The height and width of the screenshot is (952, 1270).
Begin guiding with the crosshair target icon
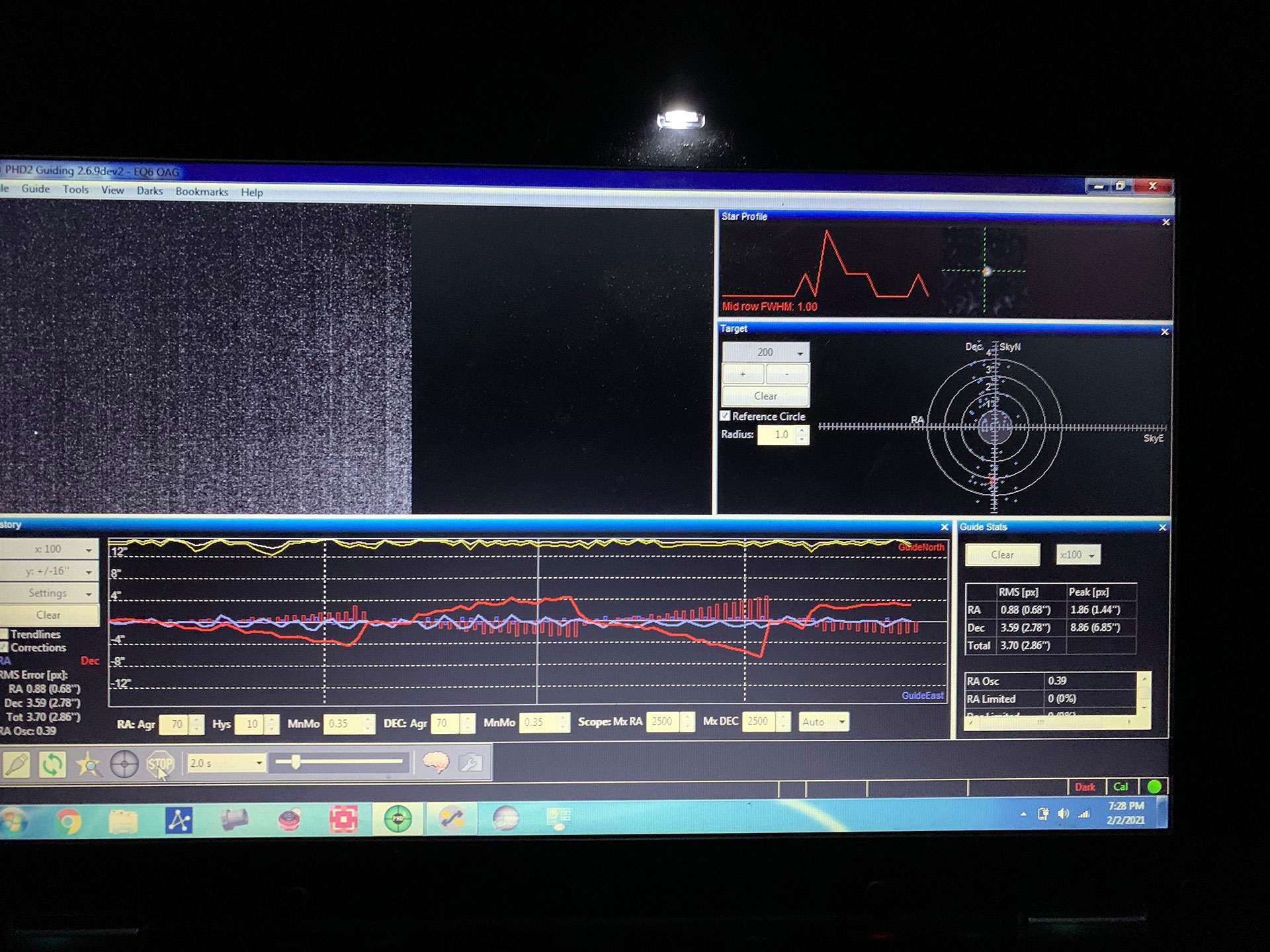124,765
